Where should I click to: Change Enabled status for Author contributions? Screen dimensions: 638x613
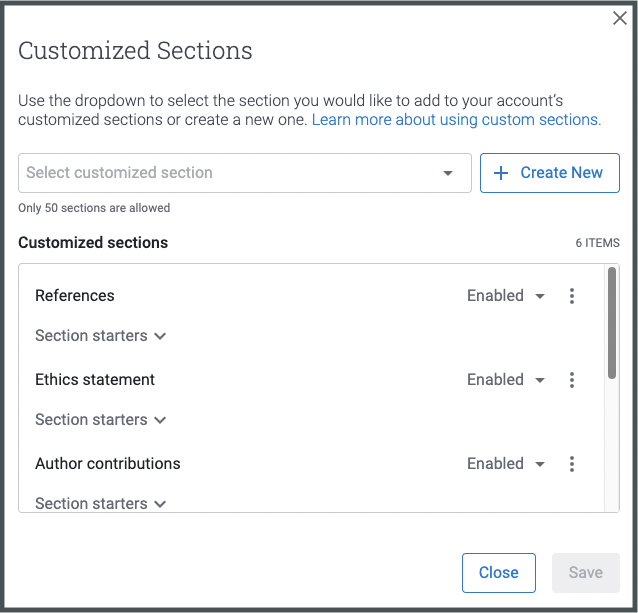pos(505,464)
